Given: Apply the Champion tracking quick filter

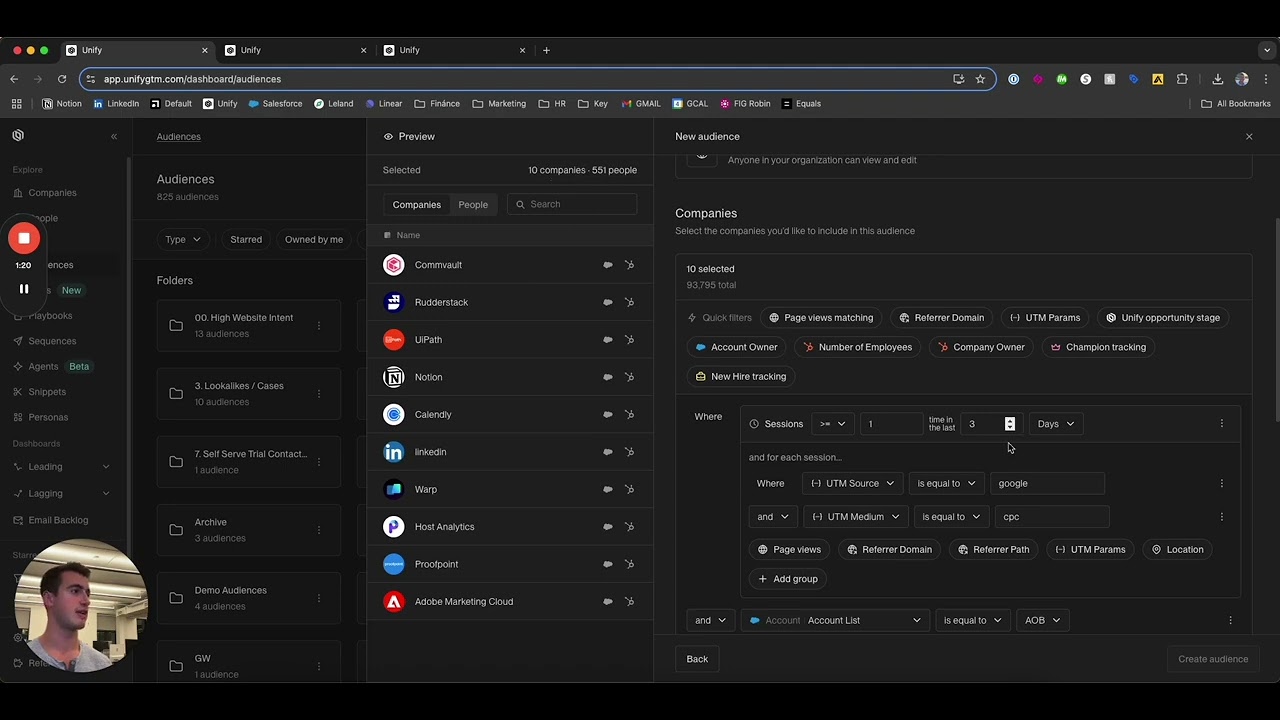Looking at the screenshot, I should pos(1098,347).
